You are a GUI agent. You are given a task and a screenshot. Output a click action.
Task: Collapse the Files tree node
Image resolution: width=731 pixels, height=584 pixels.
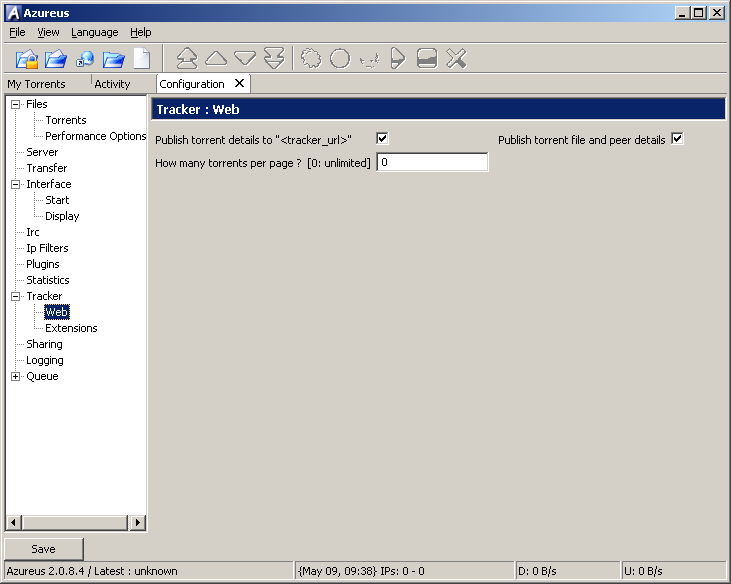(15, 104)
